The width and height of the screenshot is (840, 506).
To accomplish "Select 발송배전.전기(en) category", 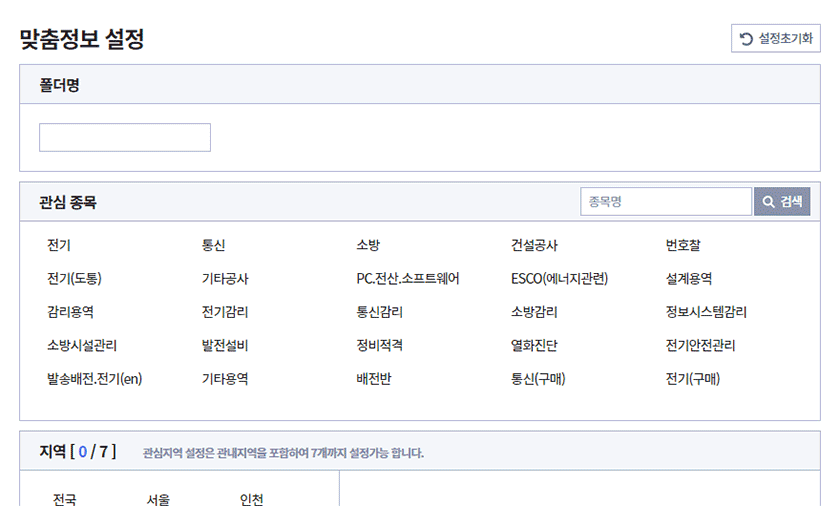I will tap(94, 379).
